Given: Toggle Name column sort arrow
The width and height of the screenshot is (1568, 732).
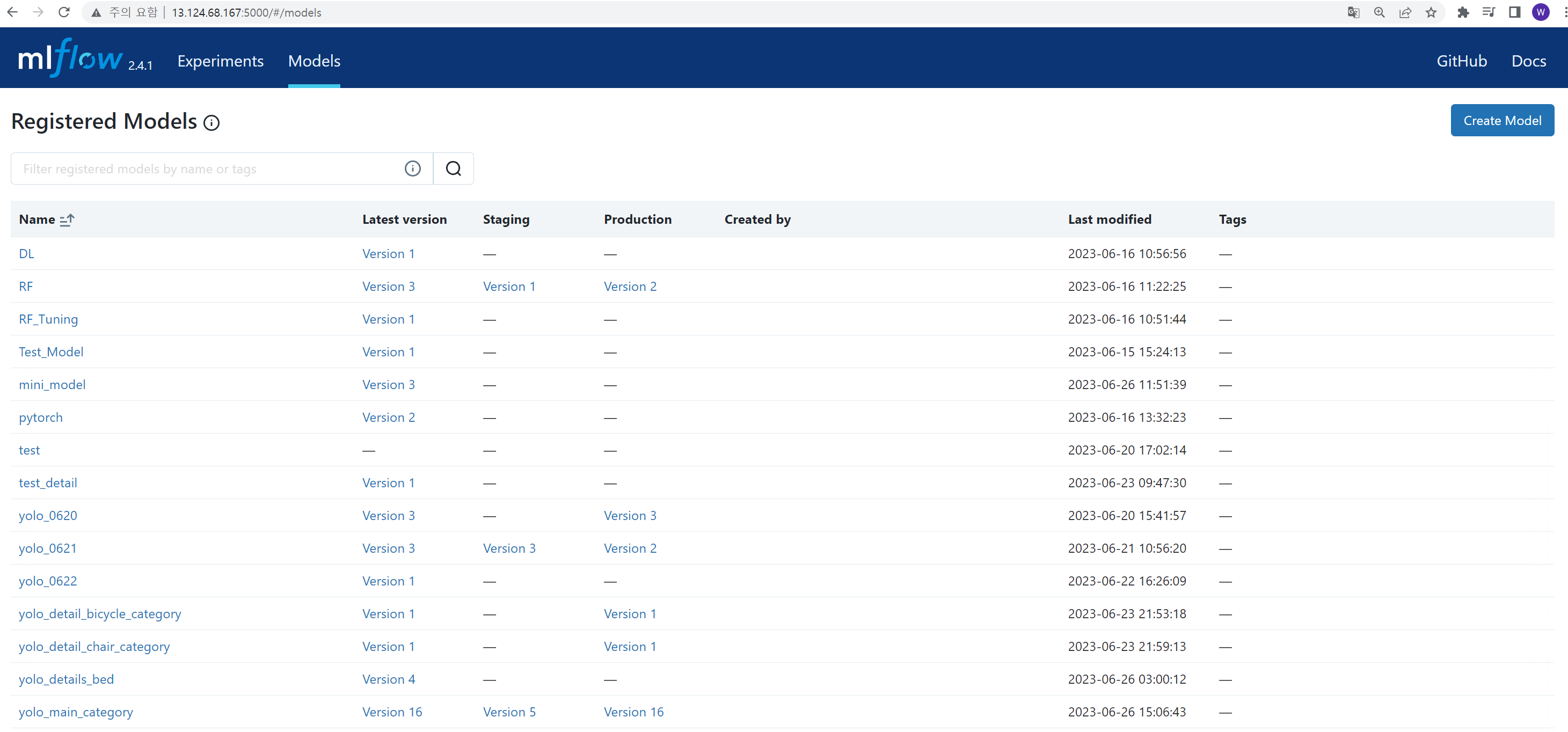Looking at the screenshot, I should (67, 219).
